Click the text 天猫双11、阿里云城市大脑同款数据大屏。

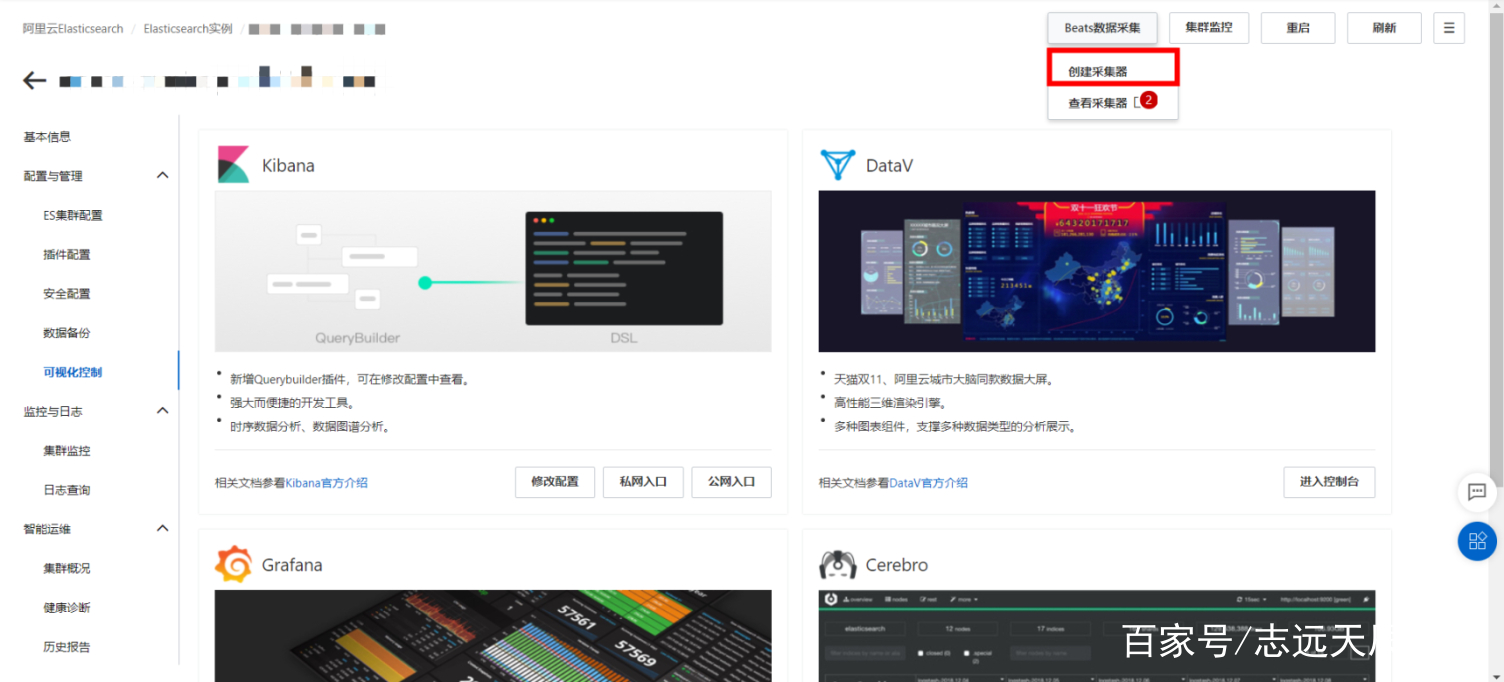point(944,379)
